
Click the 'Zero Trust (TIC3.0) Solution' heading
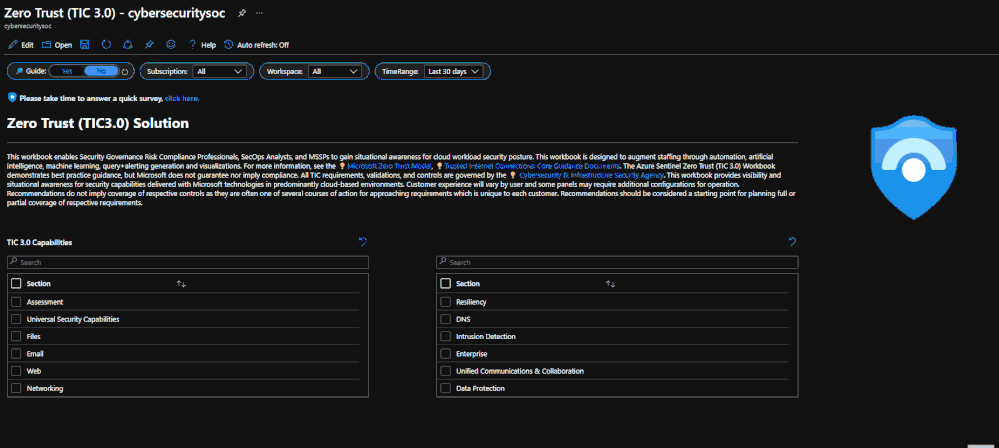coord(97,124)
